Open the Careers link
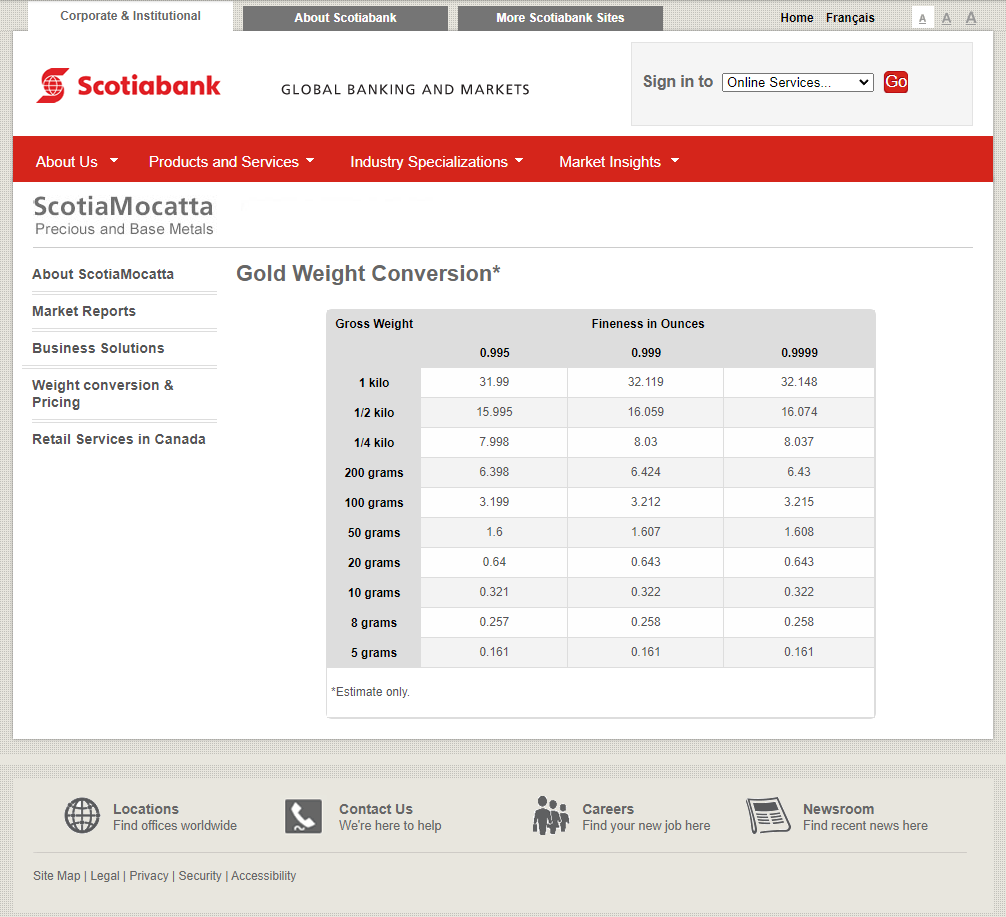 [x=608, y=809]
